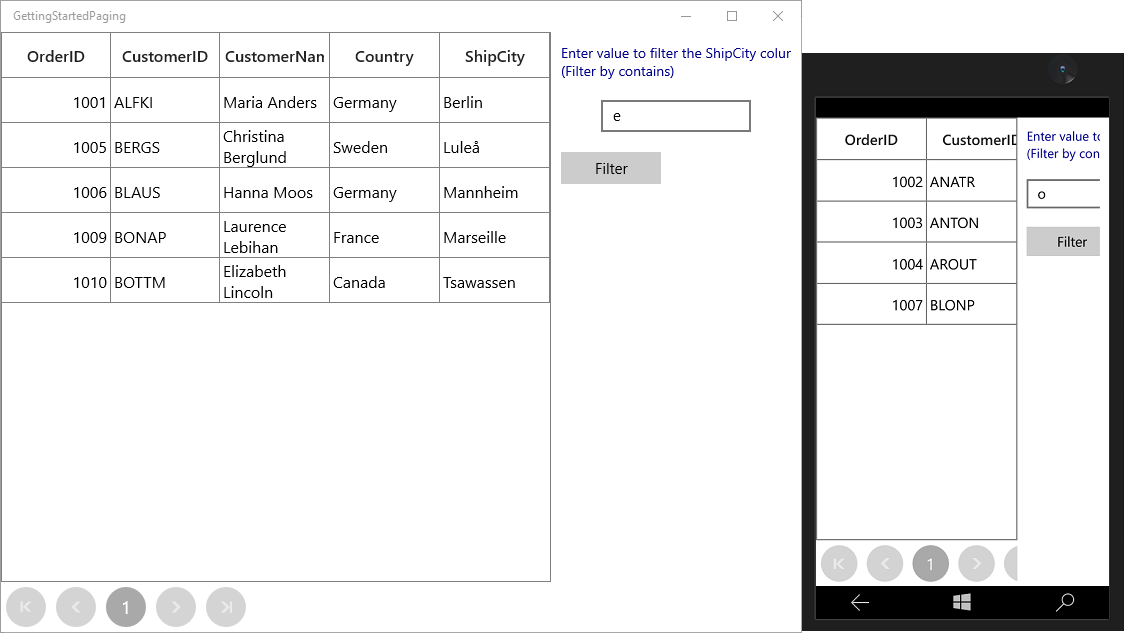Click next page arrow in phone pager

976,563
